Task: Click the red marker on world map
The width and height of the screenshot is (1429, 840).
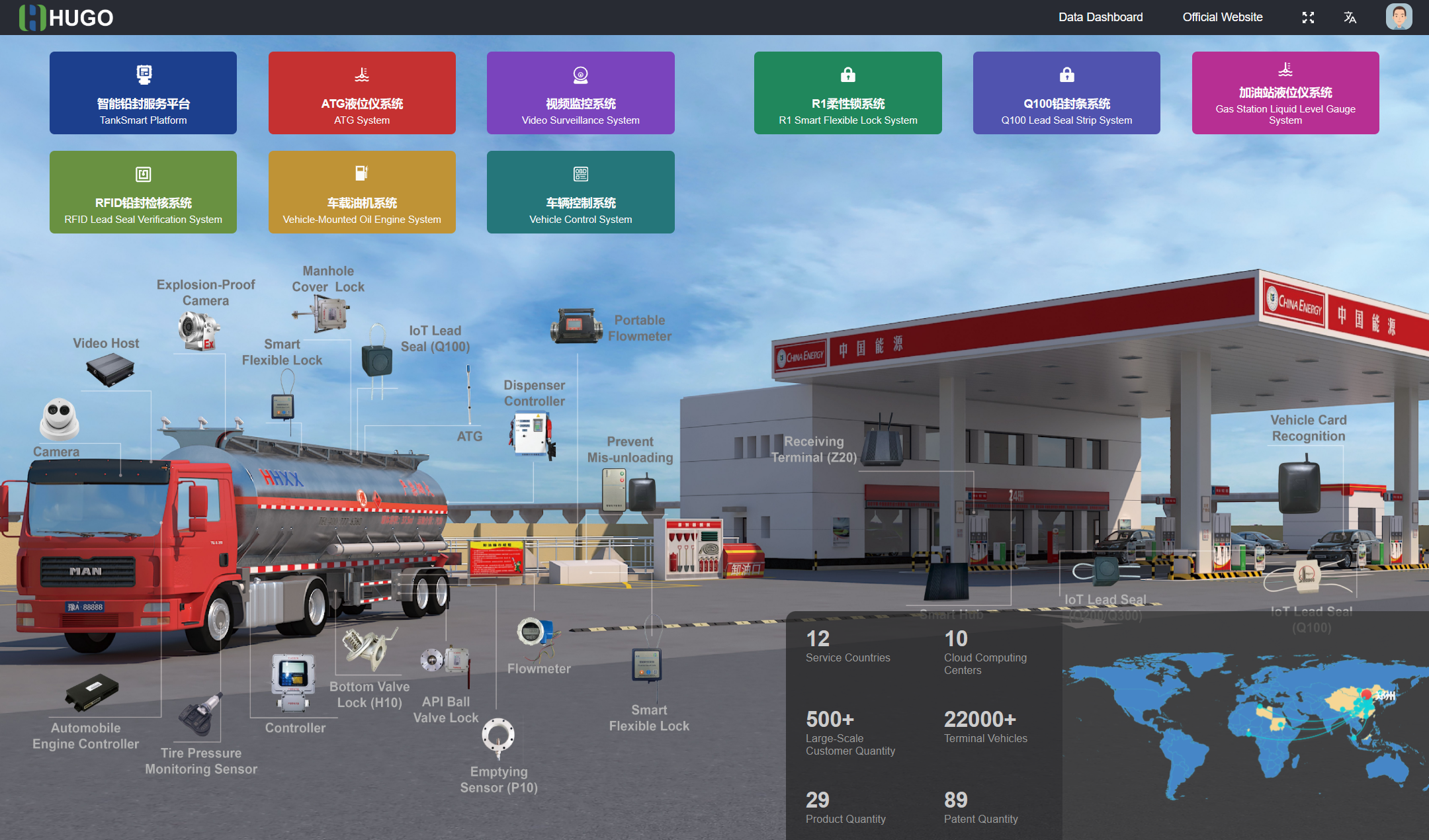Action: point(1366,694)
